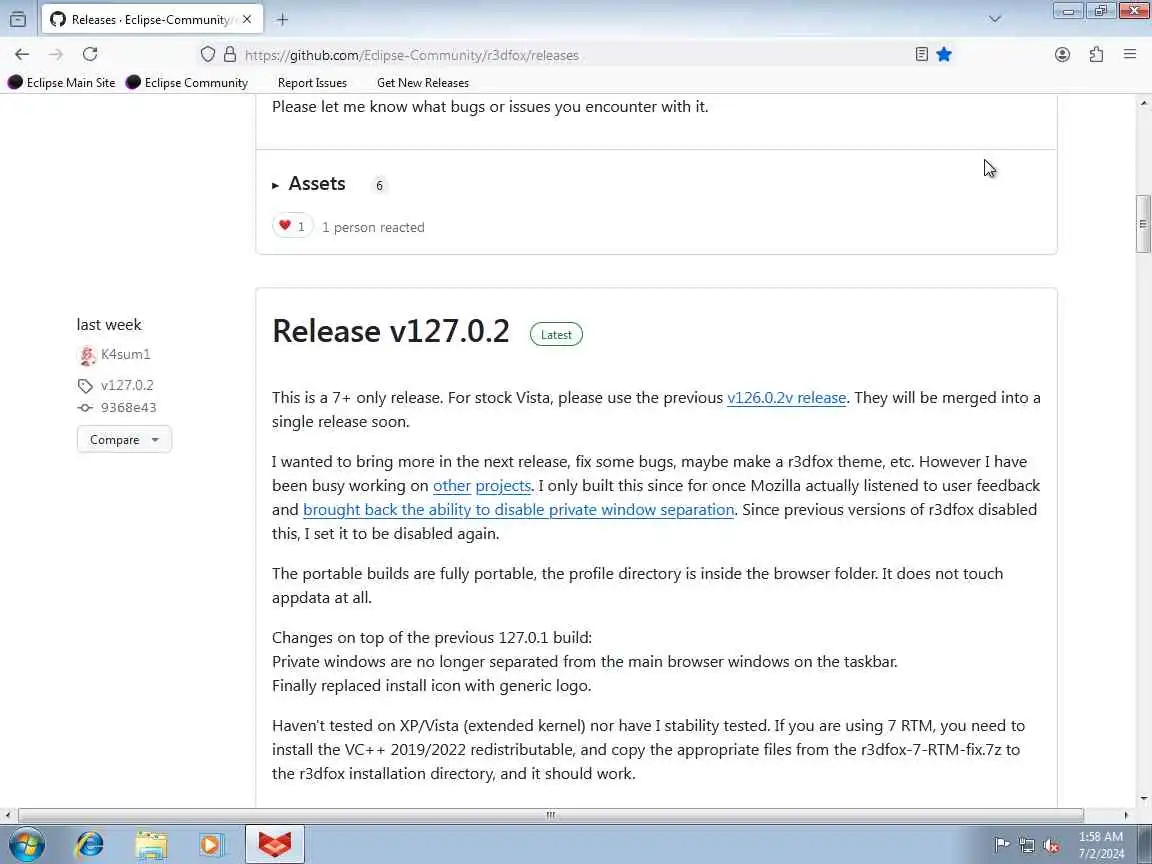Screen dimensions: 1152x864
Task: Open the account profile icon
Action: click(x=1062, y=54)
